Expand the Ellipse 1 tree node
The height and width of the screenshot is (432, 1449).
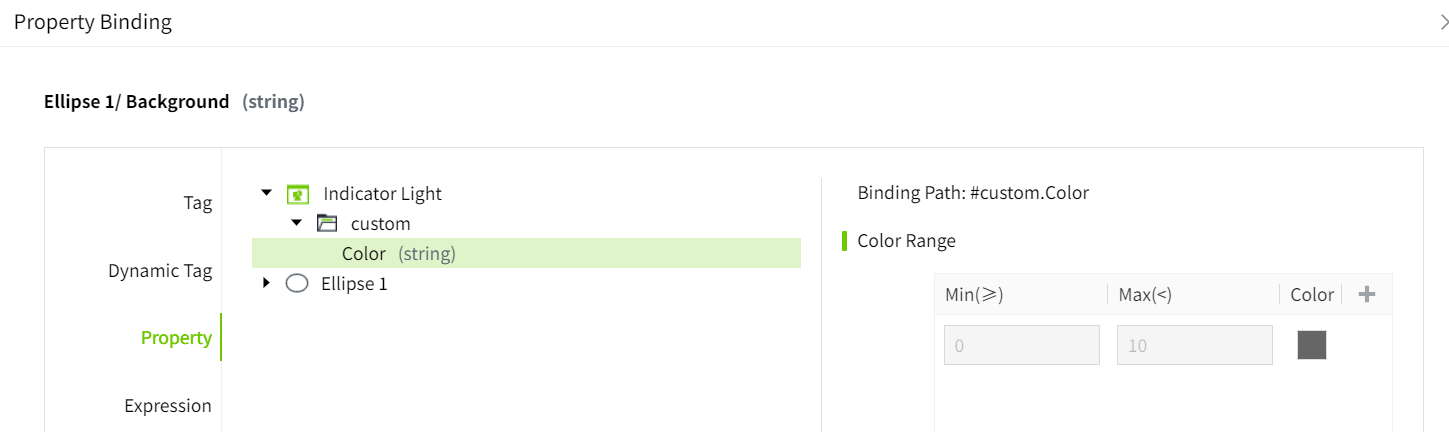pos(266,283)
